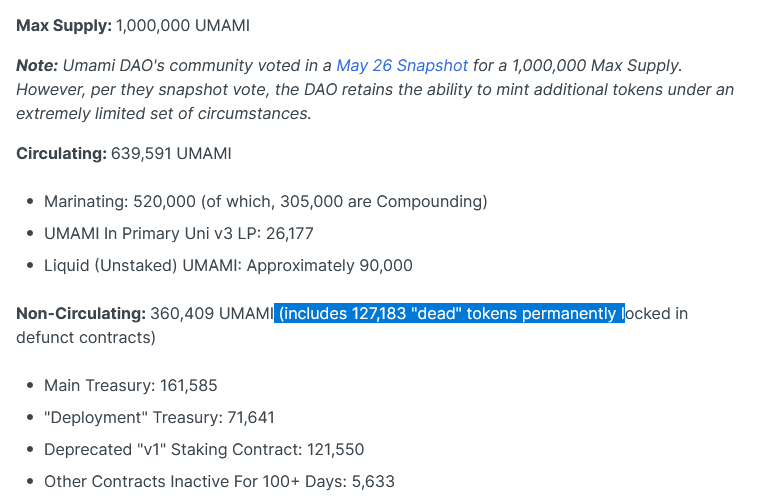Click the Non-Circulating bold label

click(81, 314)
